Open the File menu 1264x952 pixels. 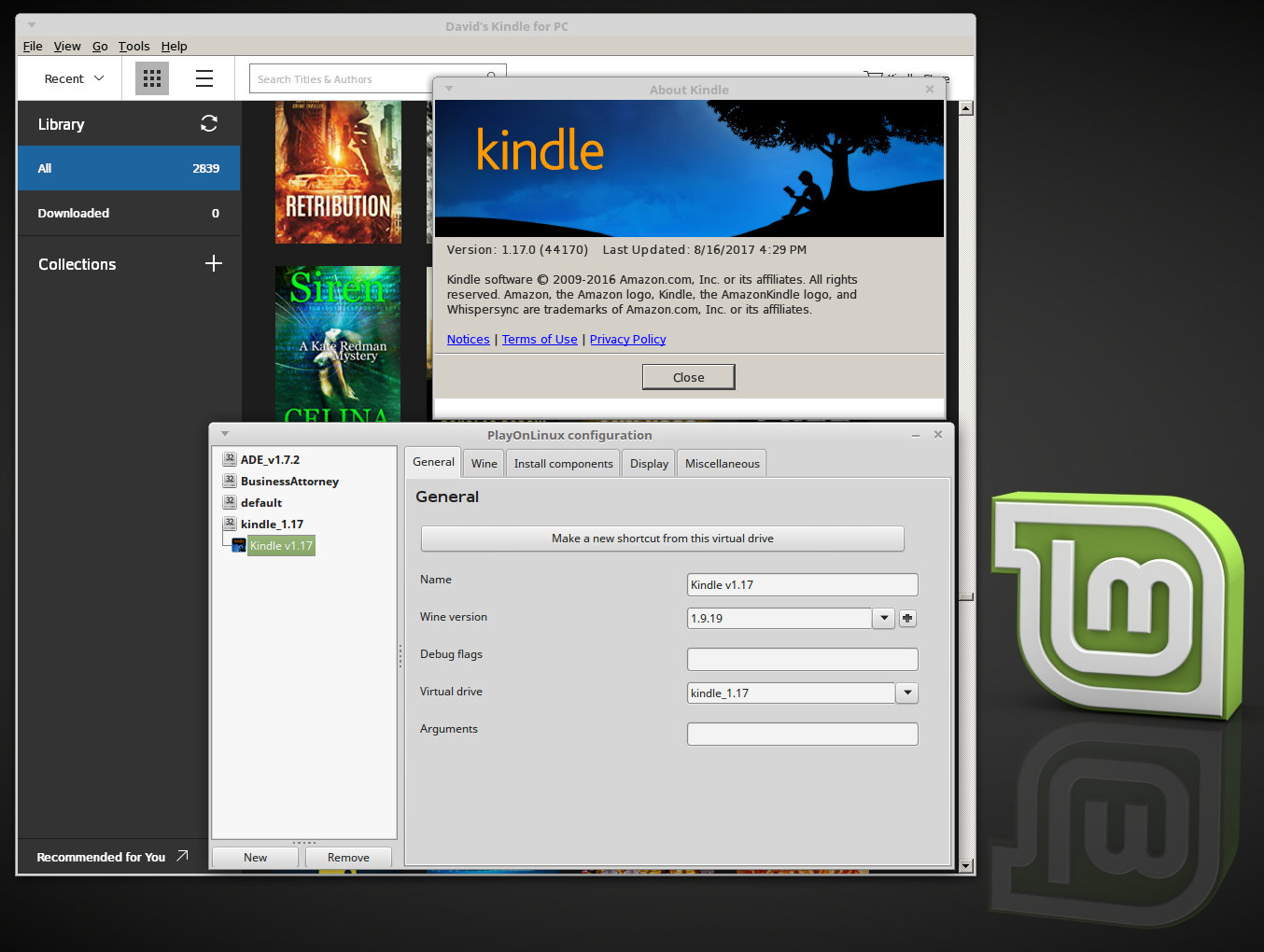coord(33,46)
